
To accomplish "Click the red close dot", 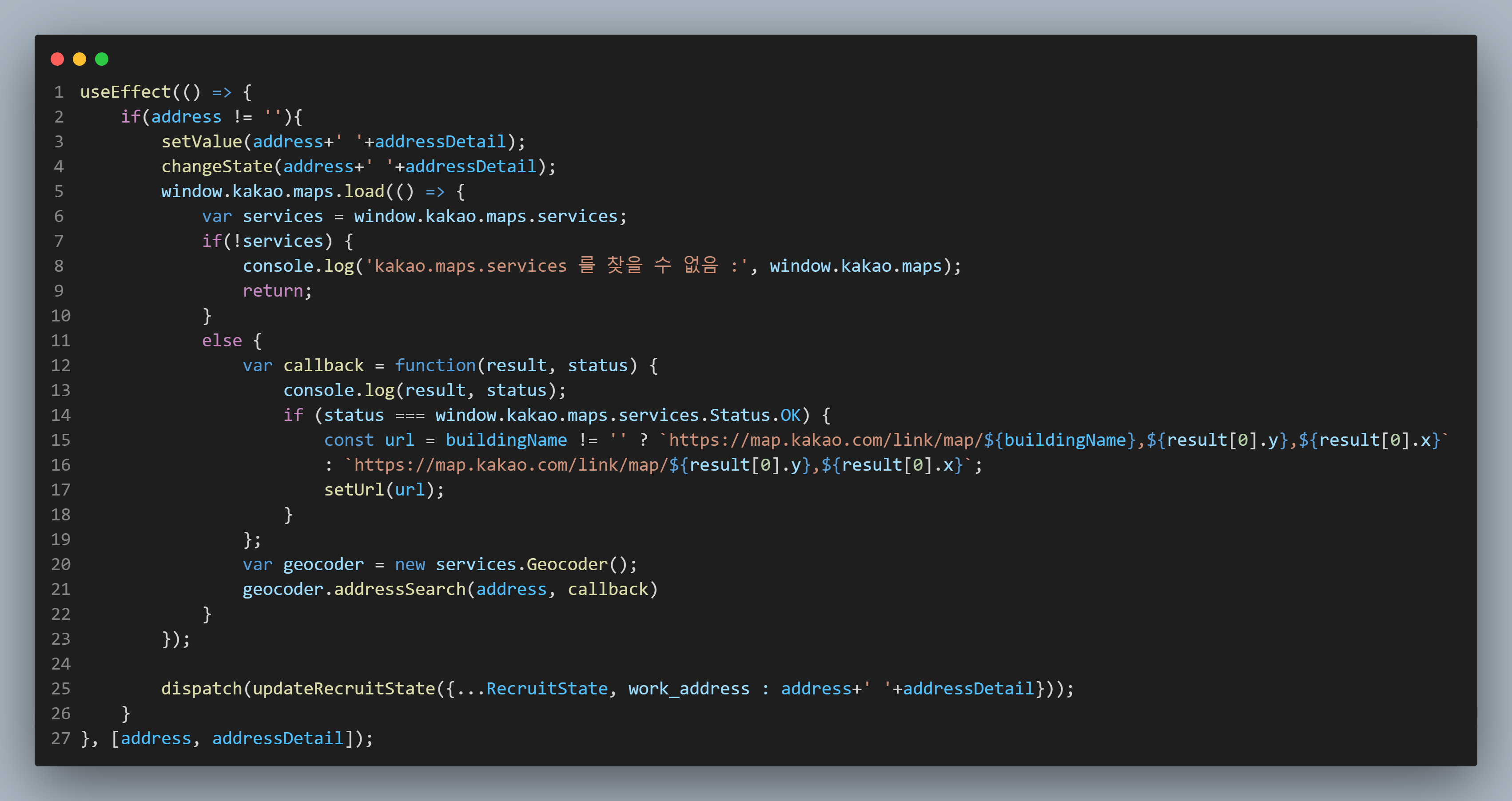I will pos(57,59).
